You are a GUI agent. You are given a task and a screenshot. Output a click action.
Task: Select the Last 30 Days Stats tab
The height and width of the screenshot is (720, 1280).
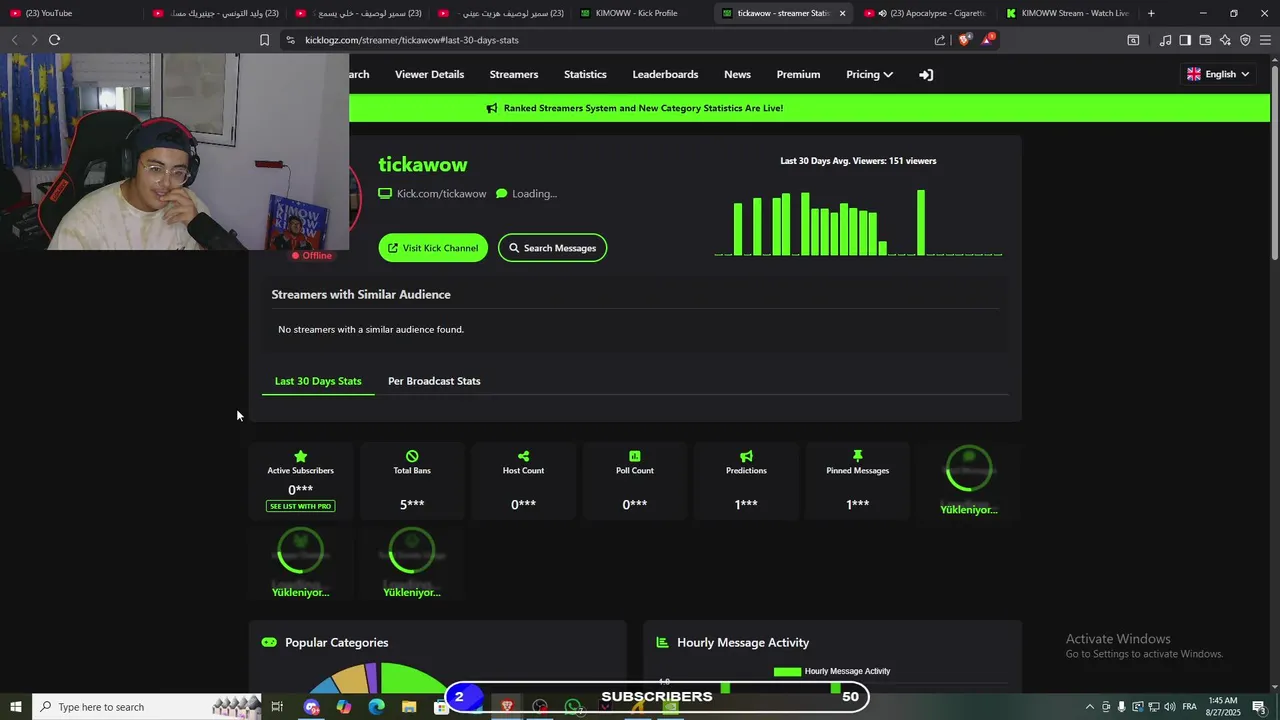point(318,381)
